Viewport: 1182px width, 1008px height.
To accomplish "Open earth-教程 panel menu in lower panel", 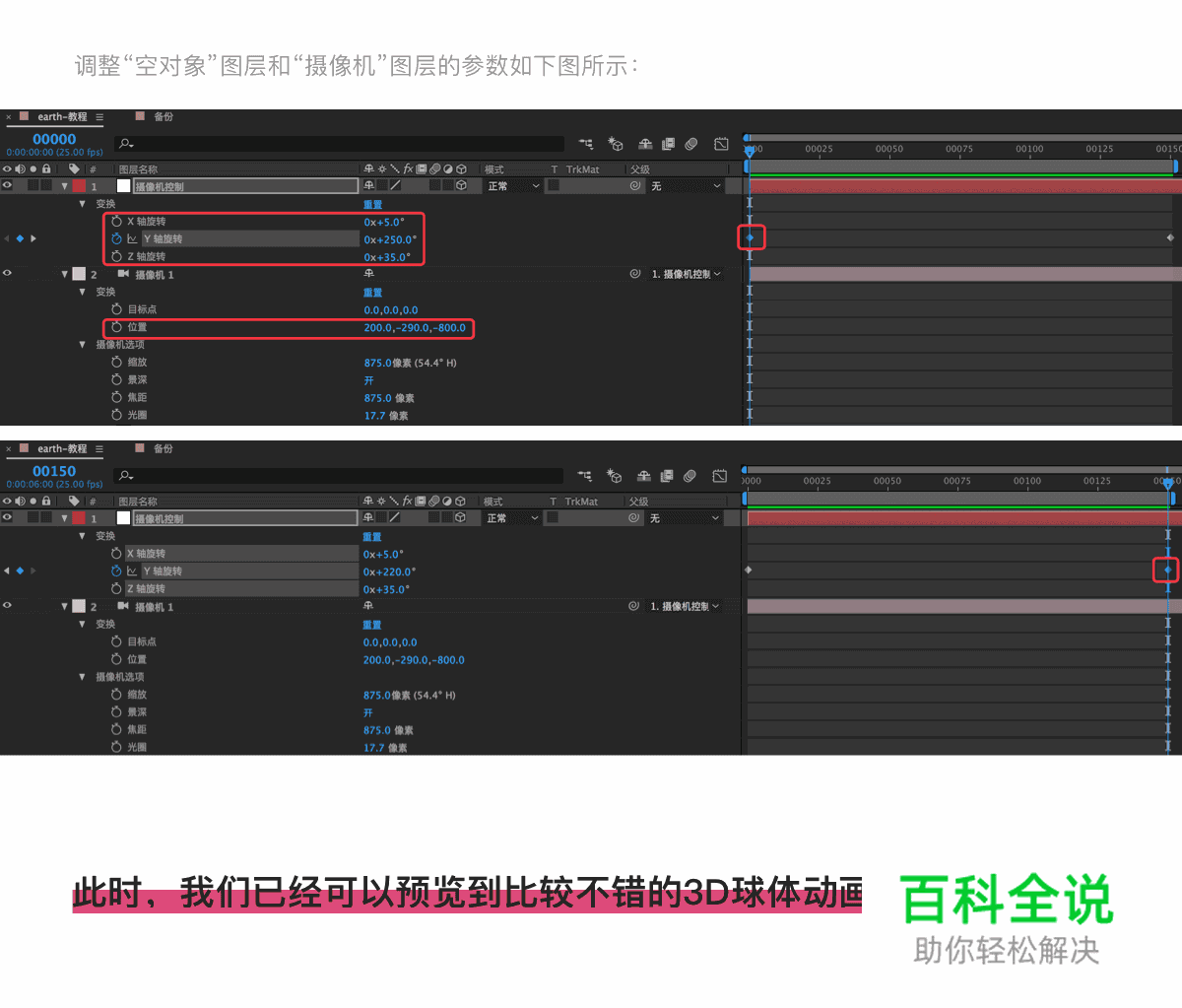I will [x=99, y=449].
